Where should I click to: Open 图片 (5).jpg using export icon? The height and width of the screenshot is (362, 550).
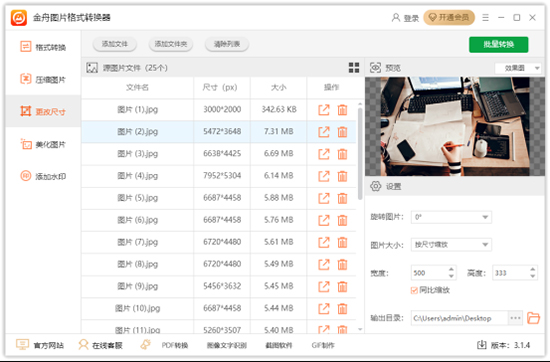pos(324,198)
